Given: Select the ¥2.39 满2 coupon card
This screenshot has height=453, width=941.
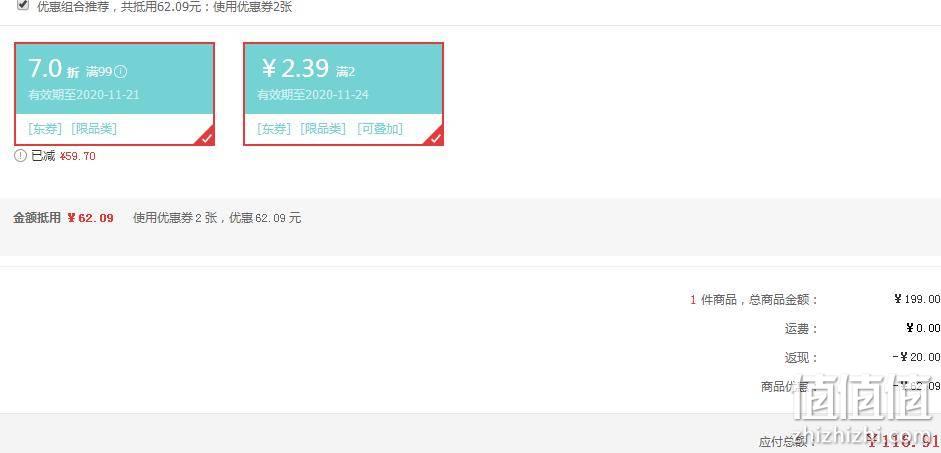Looking at the screenshot, I should point(343,94).
